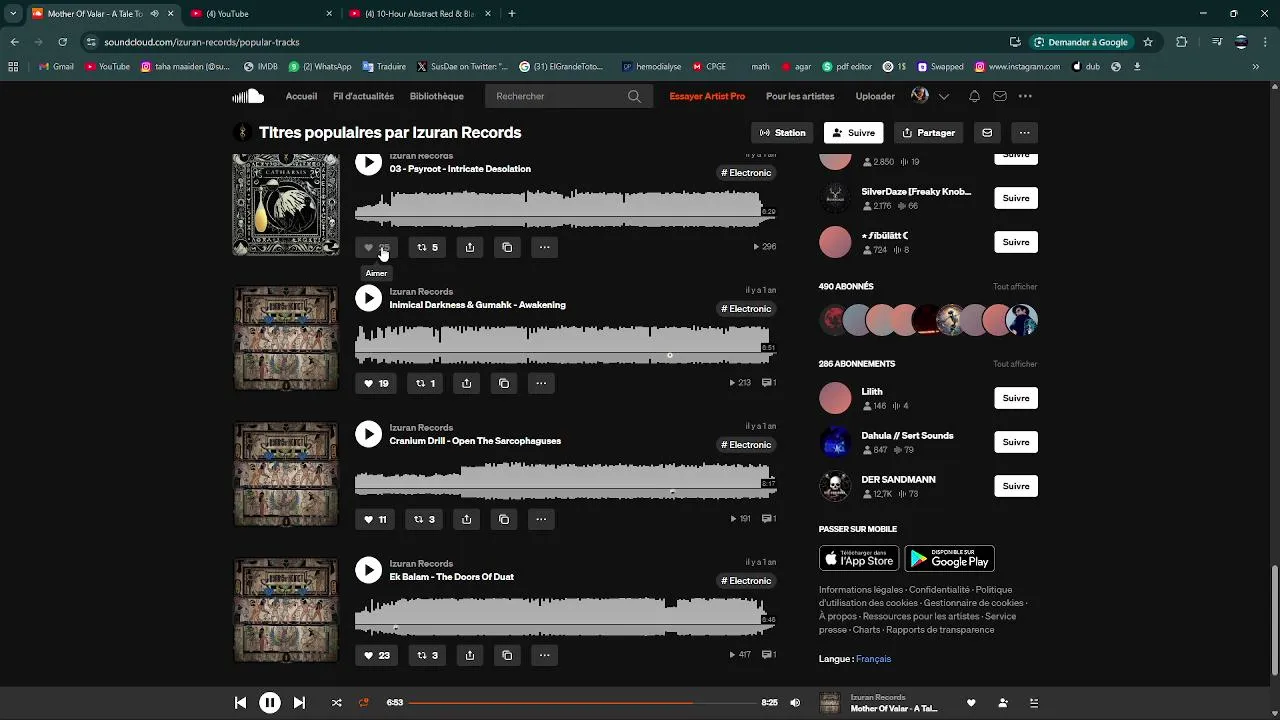Screen dimensions: 1280x720
Task: Like the currently playing Mother Of Valar track
Action: (971, 703)
